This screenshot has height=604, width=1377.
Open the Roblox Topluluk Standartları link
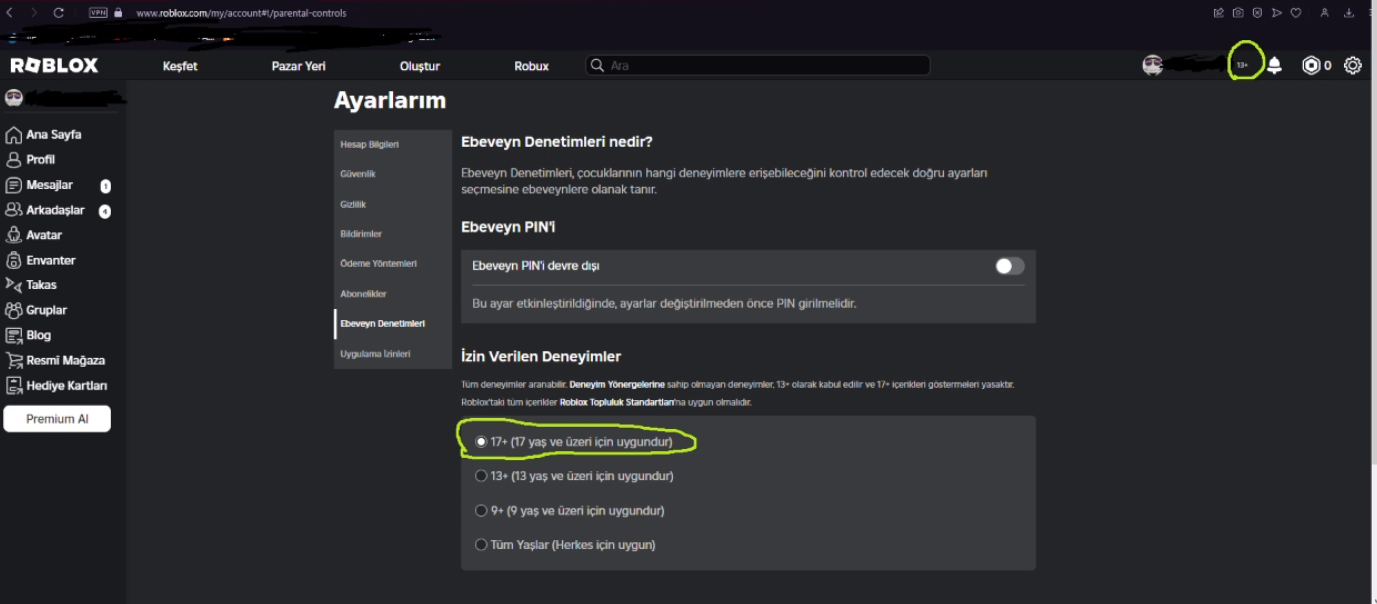617,402
